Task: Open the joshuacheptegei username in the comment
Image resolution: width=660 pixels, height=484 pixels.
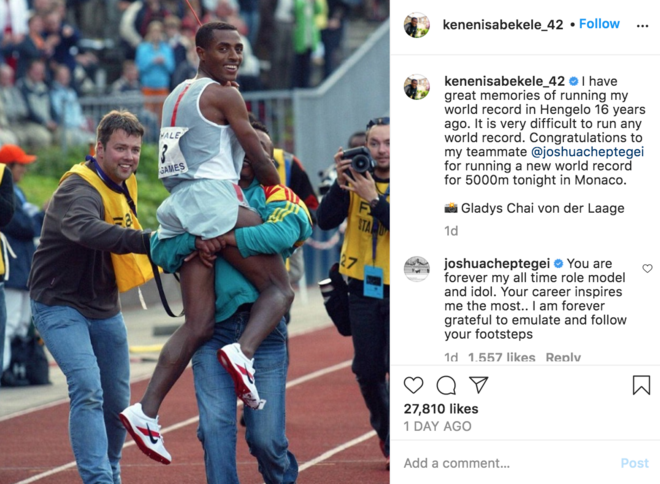Action: pyautogui.click(x=497, y=263)
